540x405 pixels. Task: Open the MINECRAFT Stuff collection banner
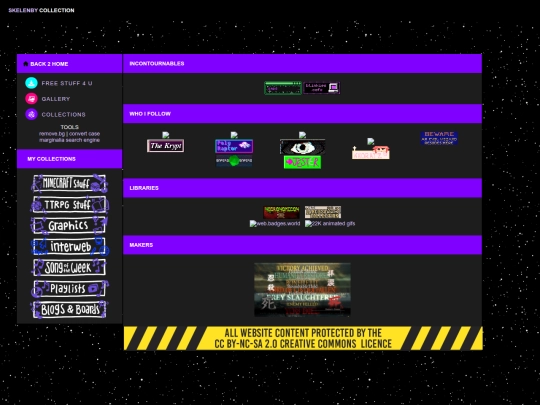click(70, 183)
